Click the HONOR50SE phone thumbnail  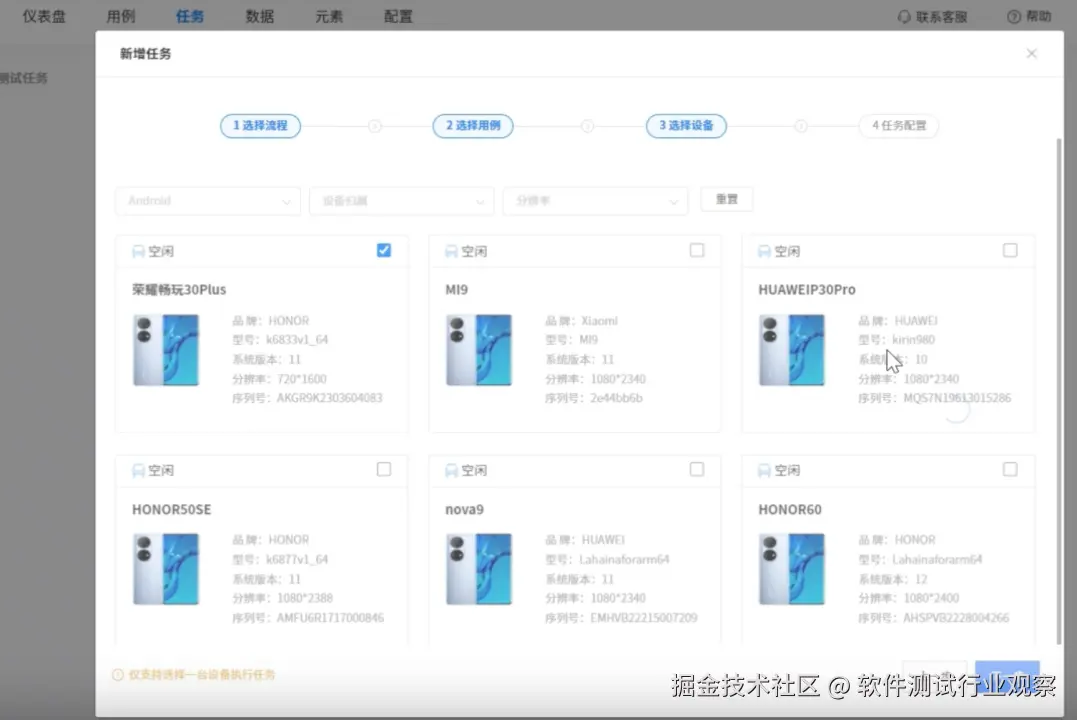coord(166,569)
